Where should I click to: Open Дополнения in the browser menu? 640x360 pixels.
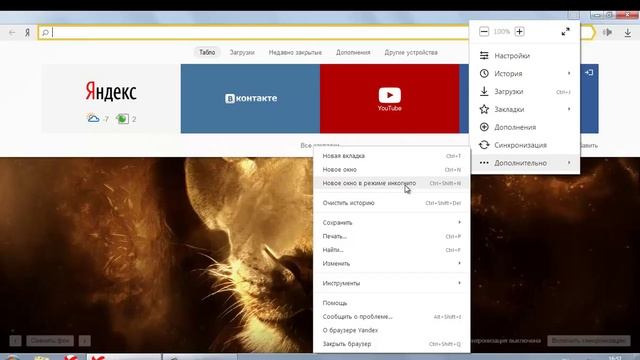click(525, 127)
